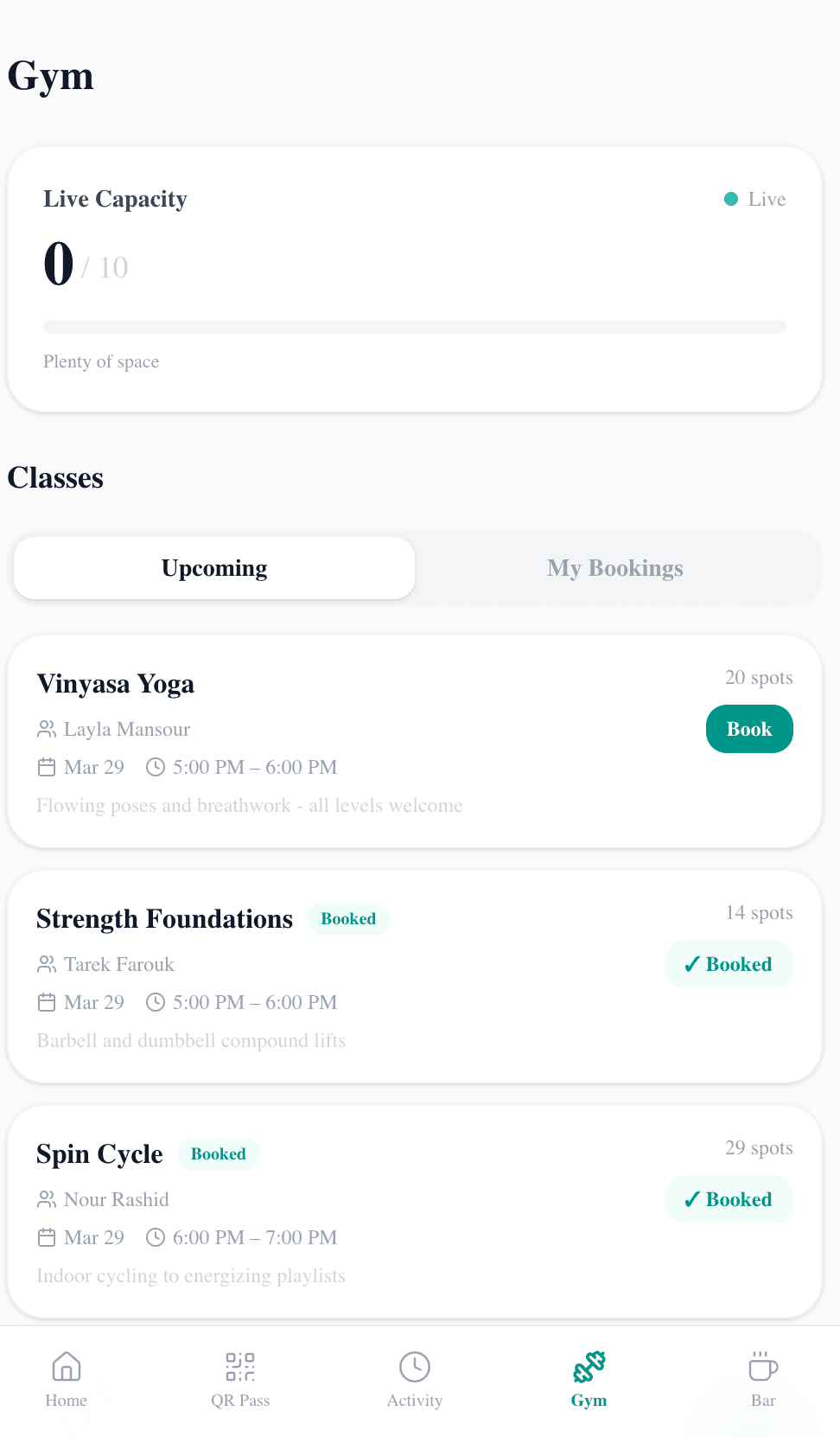Click clock icon on Spin Cycle card
Screen dimensions: 840x1437
point(156,1237)
